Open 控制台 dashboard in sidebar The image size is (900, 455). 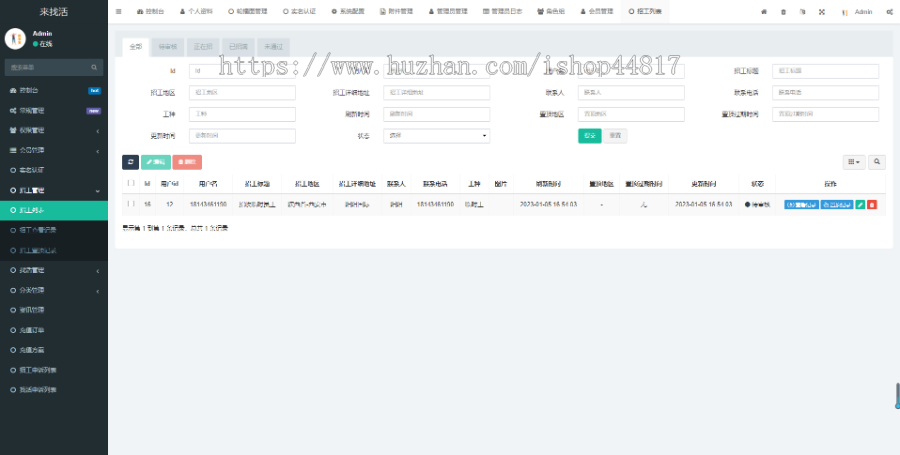[x=54, y=90]
